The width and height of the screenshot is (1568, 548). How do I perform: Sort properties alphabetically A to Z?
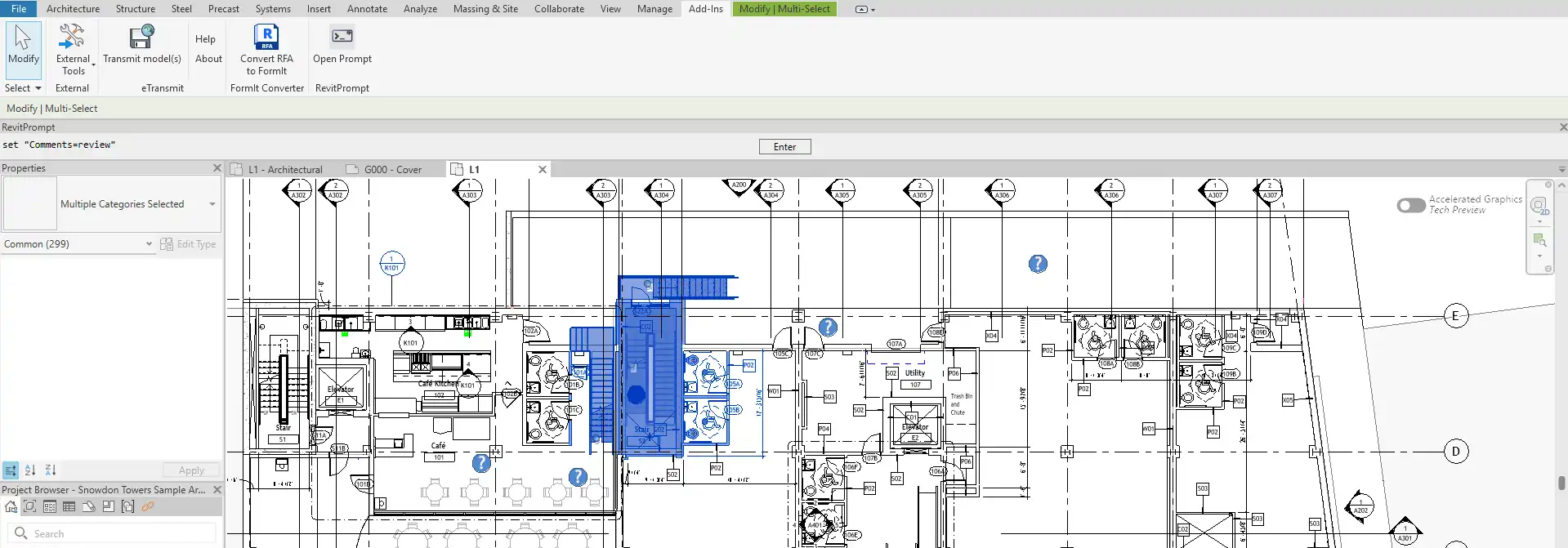[x=30, y=470]
